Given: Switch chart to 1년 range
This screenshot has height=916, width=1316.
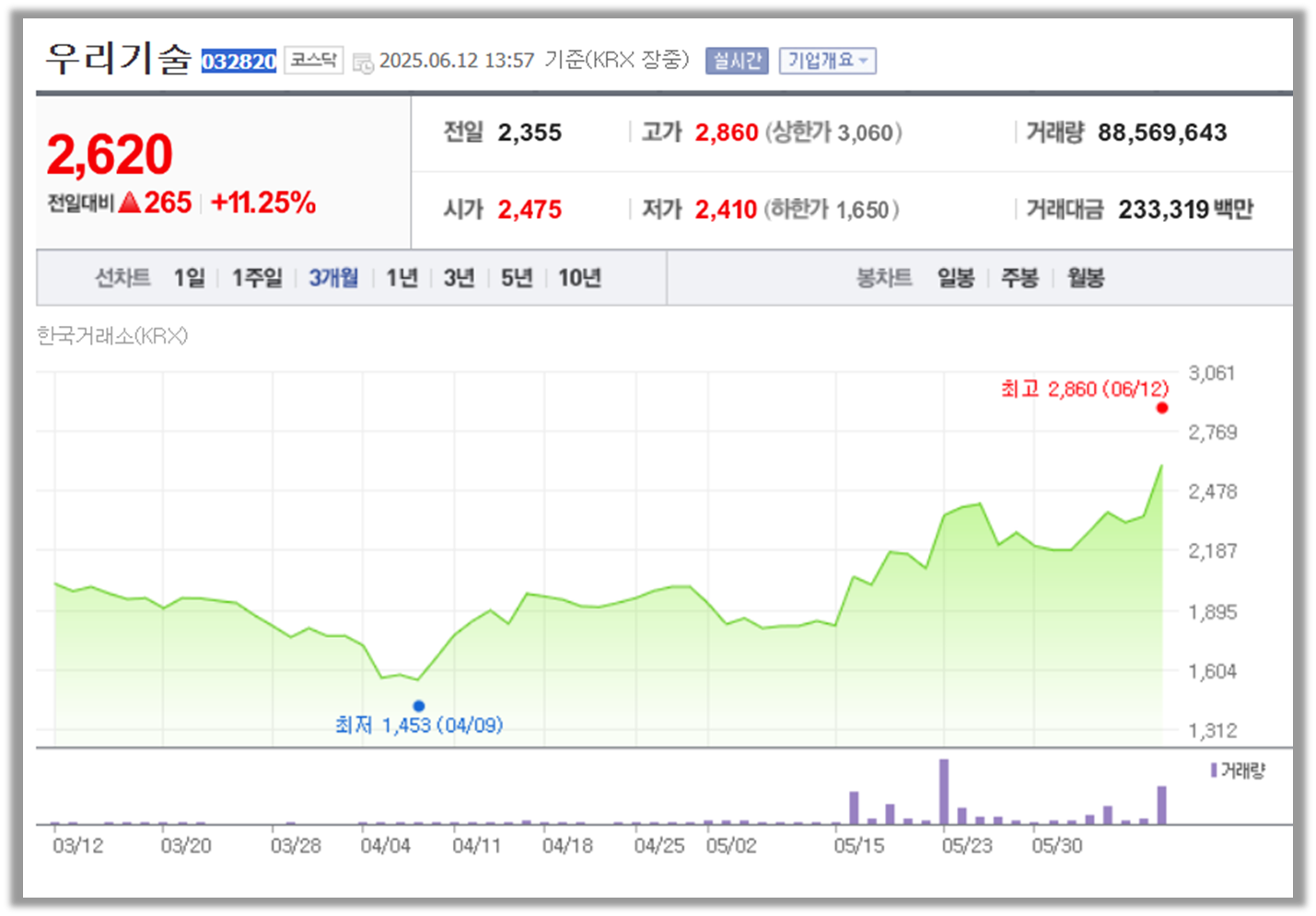Looking at the screenshot, I should (x=402, y=277).
